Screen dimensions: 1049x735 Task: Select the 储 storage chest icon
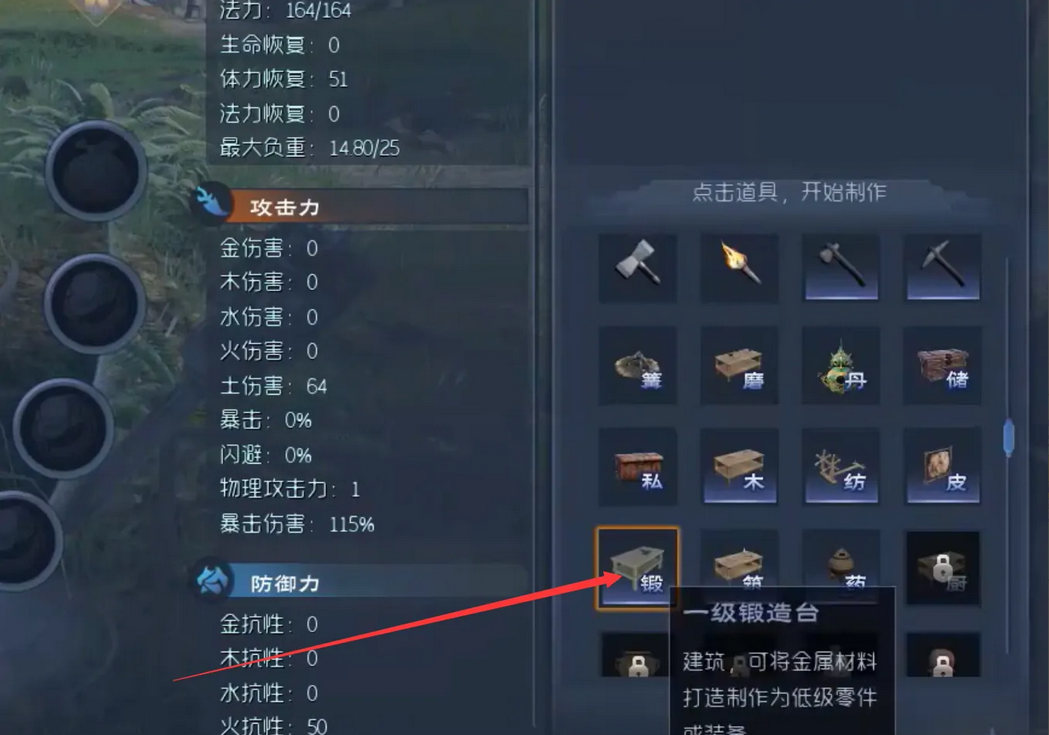(x=943, y=366)
